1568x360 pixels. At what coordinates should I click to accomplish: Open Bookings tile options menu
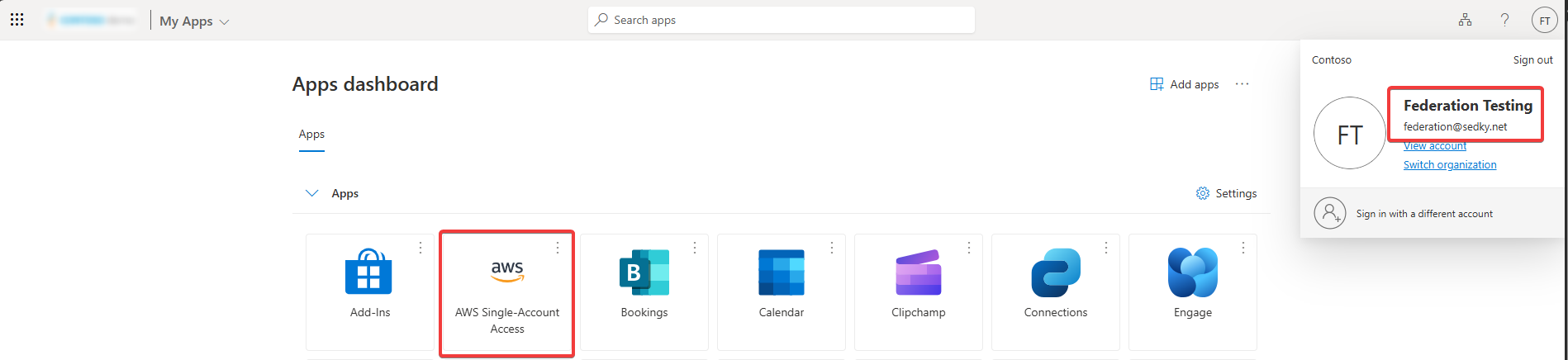click(x=695, y=248)
